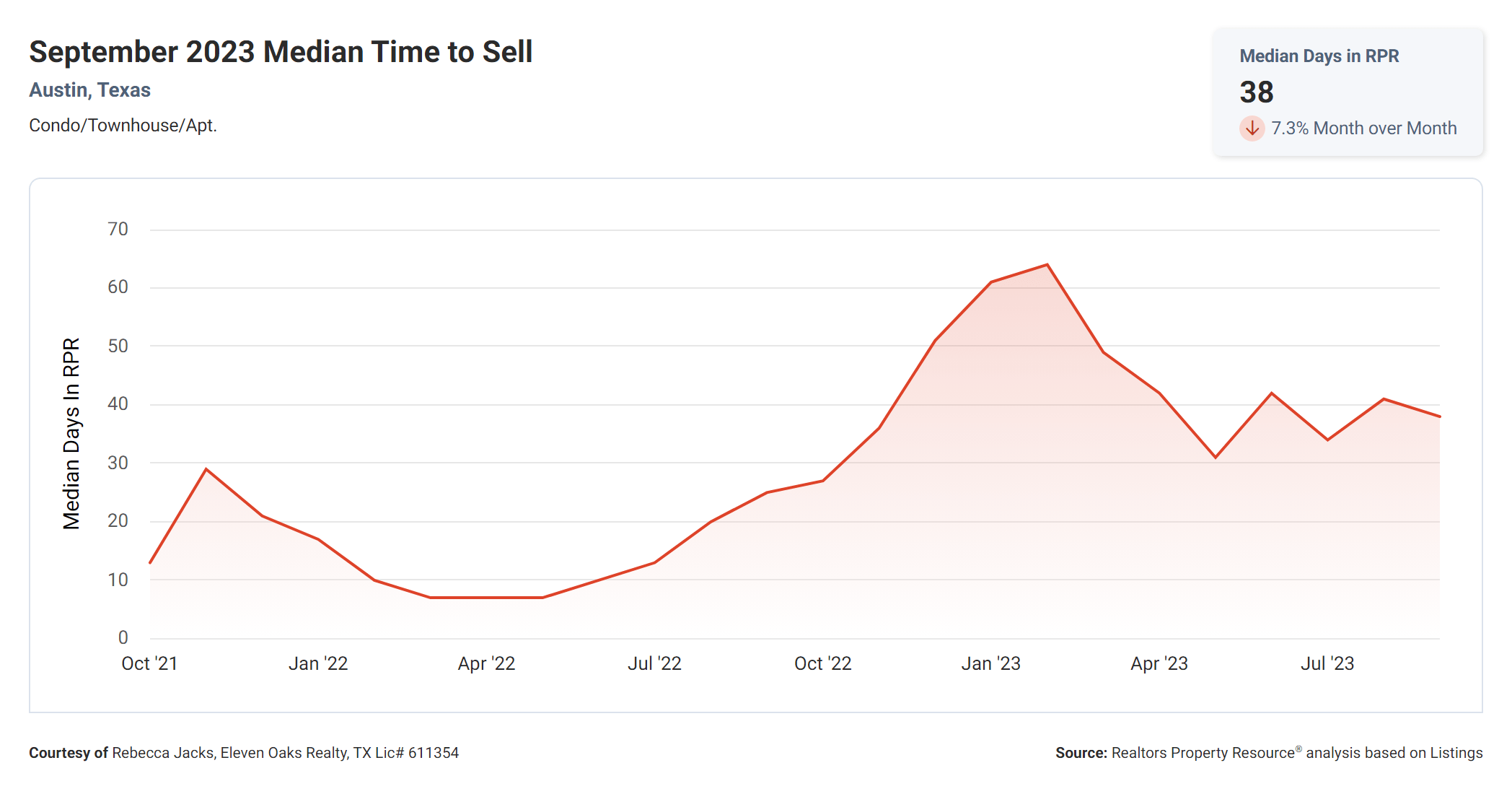The image size is (1512, 794).
Task: Click the highest peak point on the red line
Action: tap(1047, 265)
